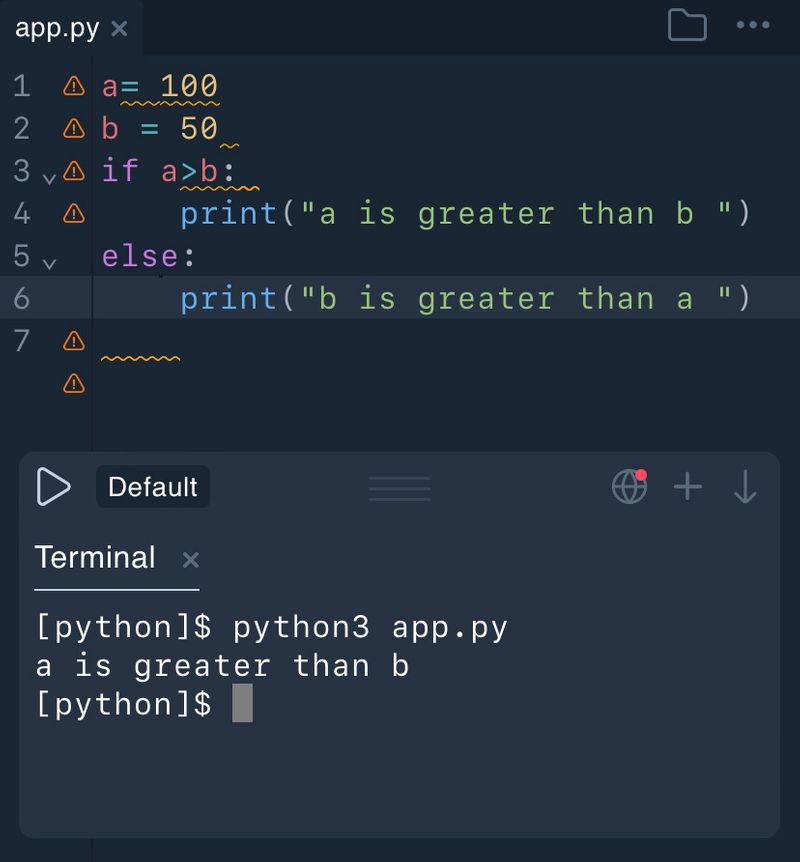Click the terminal prompt cursor
800x862 pixels.
pos(243,704)
